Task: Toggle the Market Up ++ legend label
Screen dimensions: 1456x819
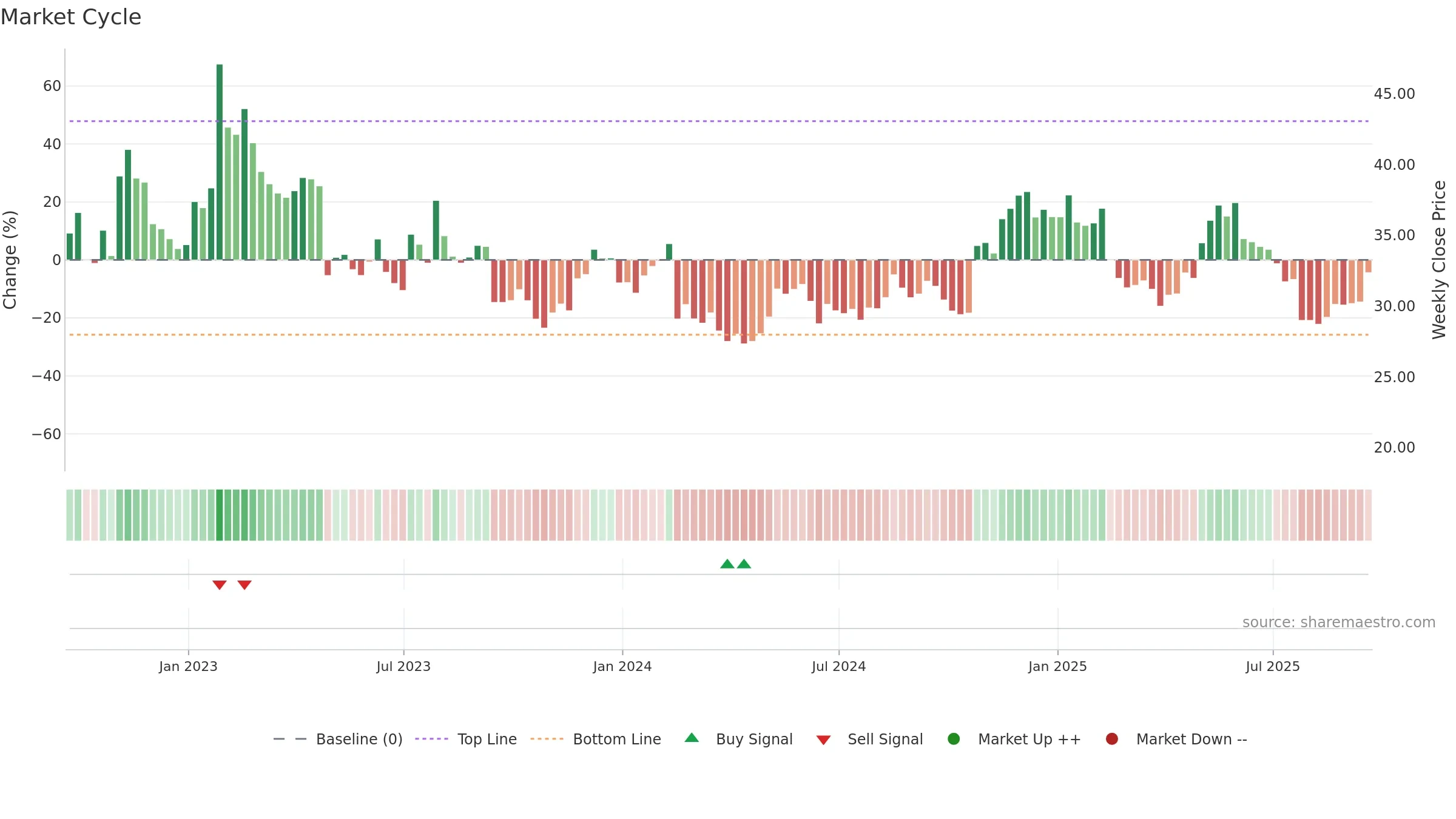Action: 1030,739
